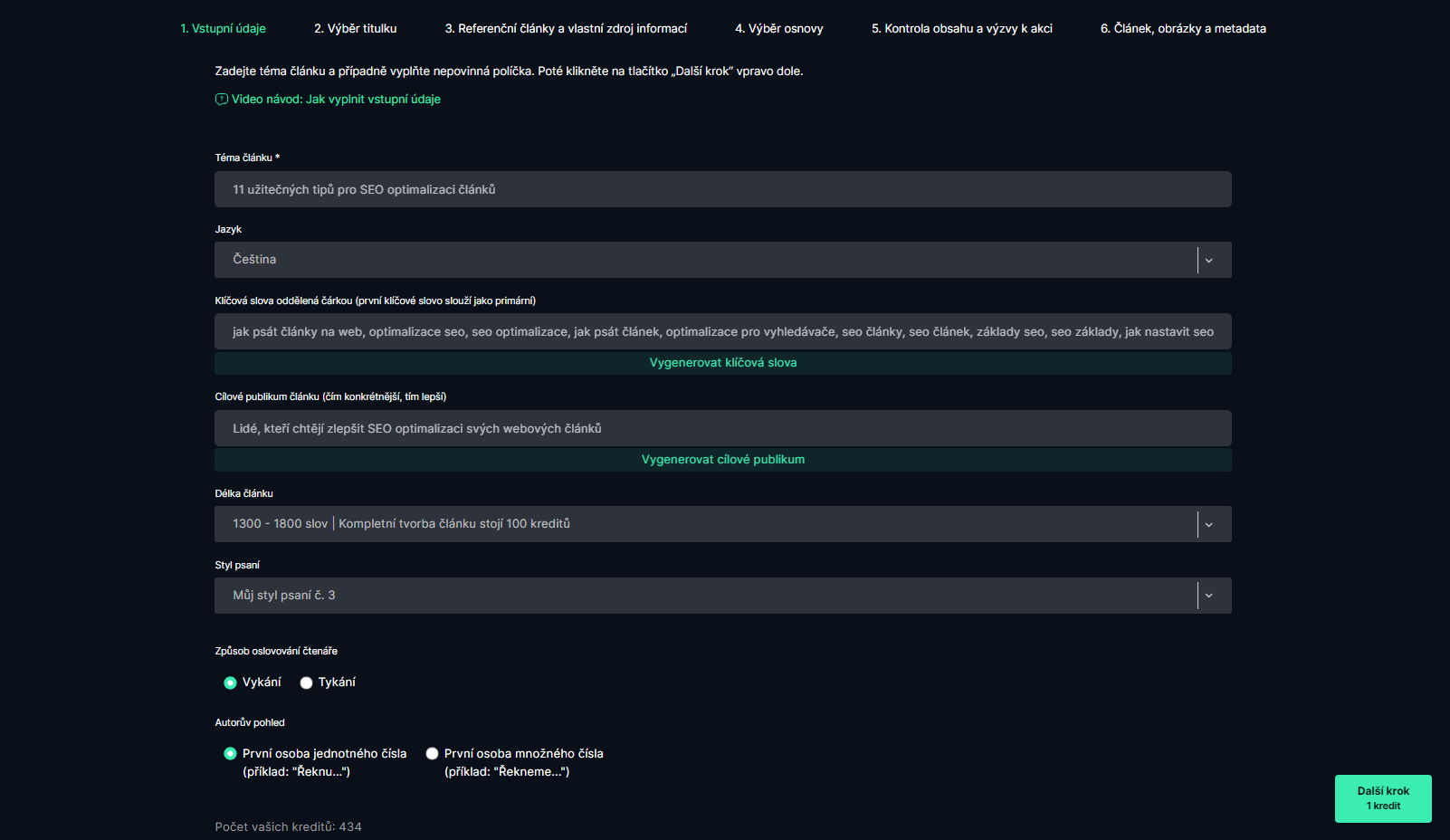Choose První osoba jednotného čísla
Viewport: 1450px width, 840px height.
230,754
